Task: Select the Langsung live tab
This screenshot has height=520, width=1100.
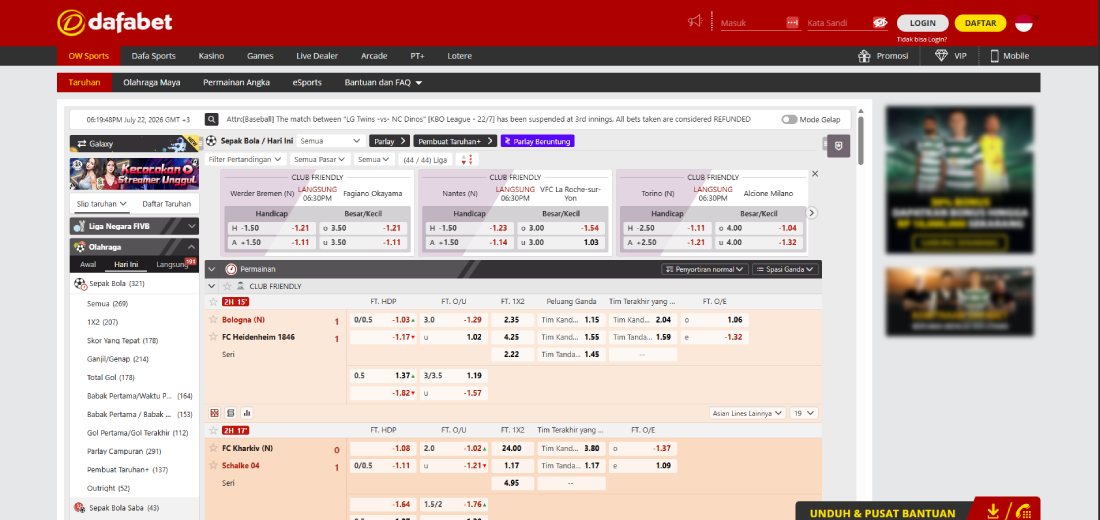Action: [173, 265]
